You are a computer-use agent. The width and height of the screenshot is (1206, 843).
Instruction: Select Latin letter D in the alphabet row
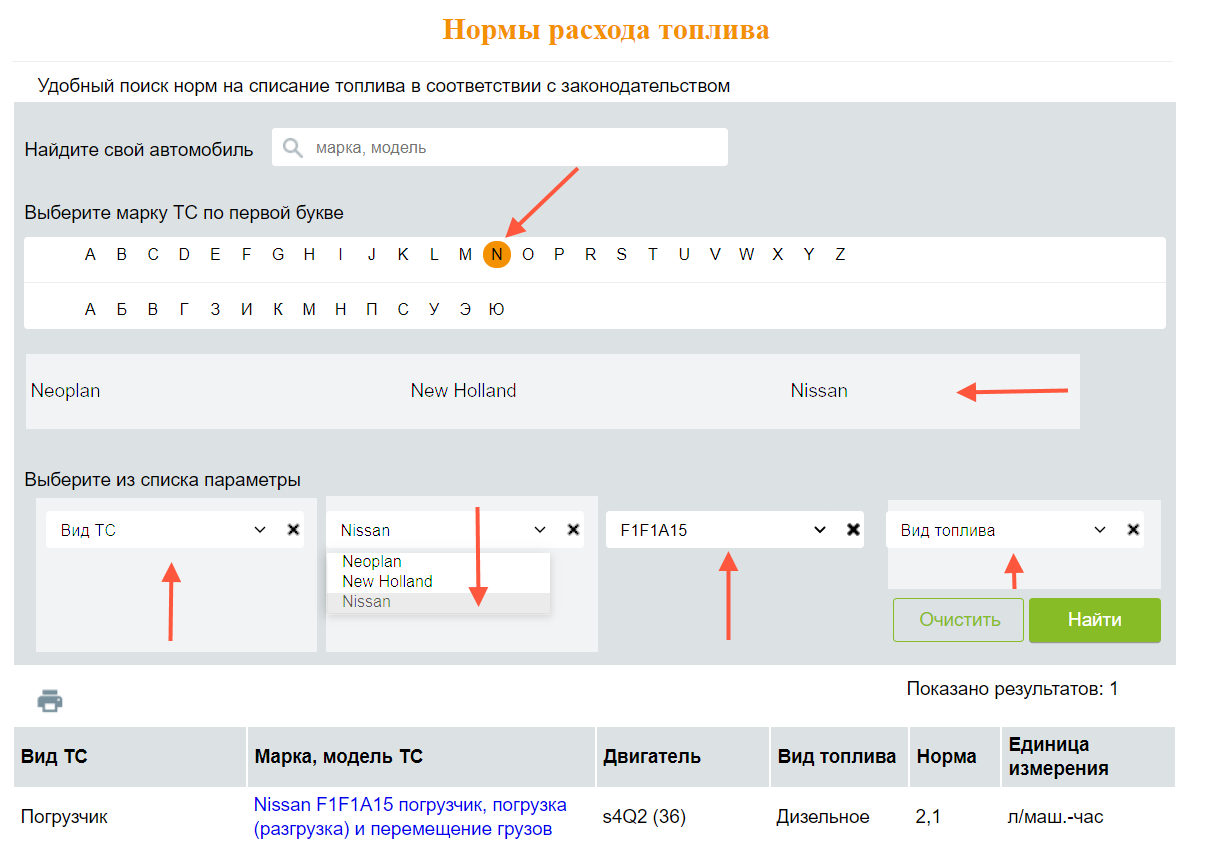coord(184,255)
